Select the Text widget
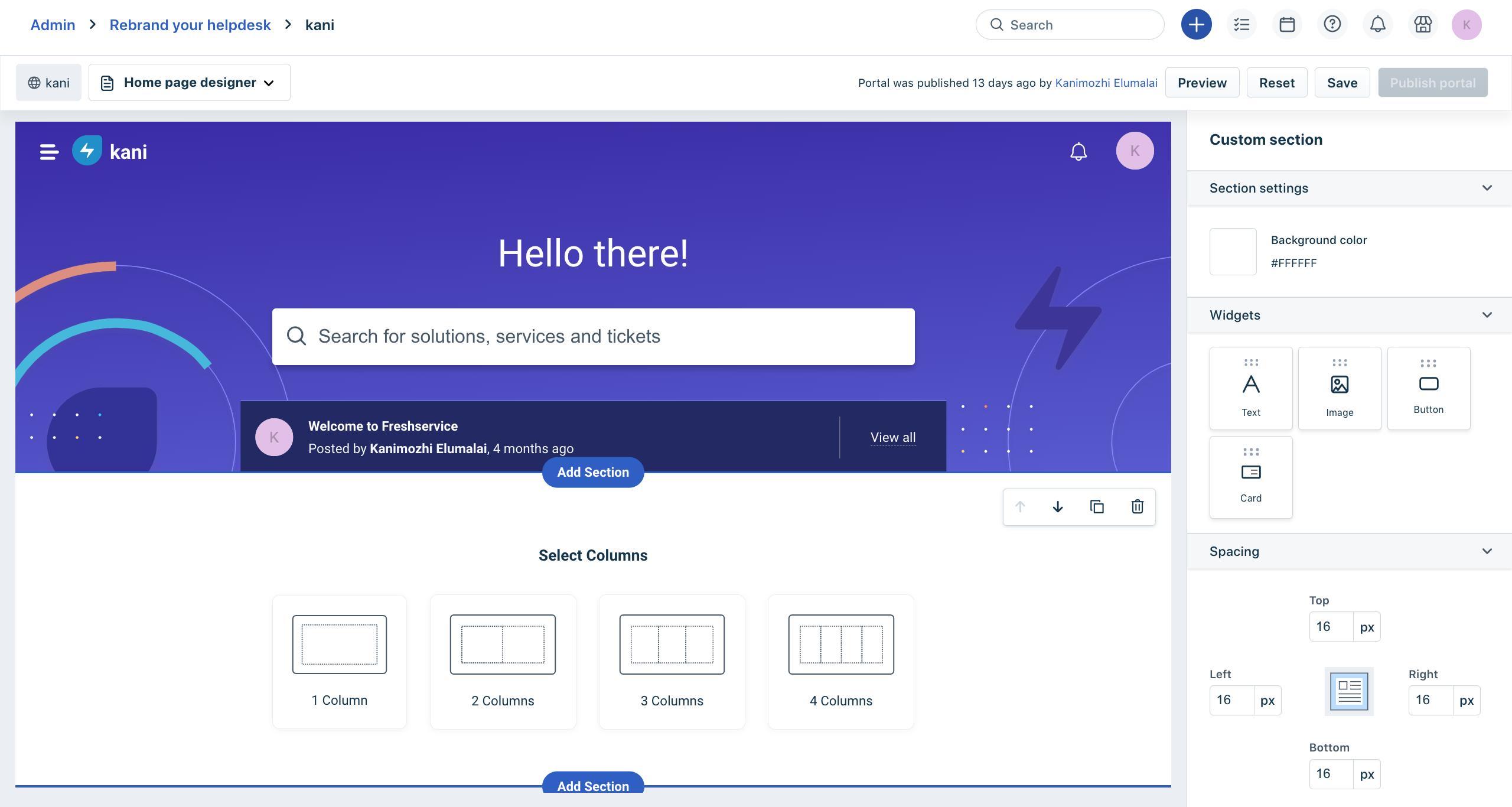Screen dimensions: 1512x807 tap(1250, 388)
